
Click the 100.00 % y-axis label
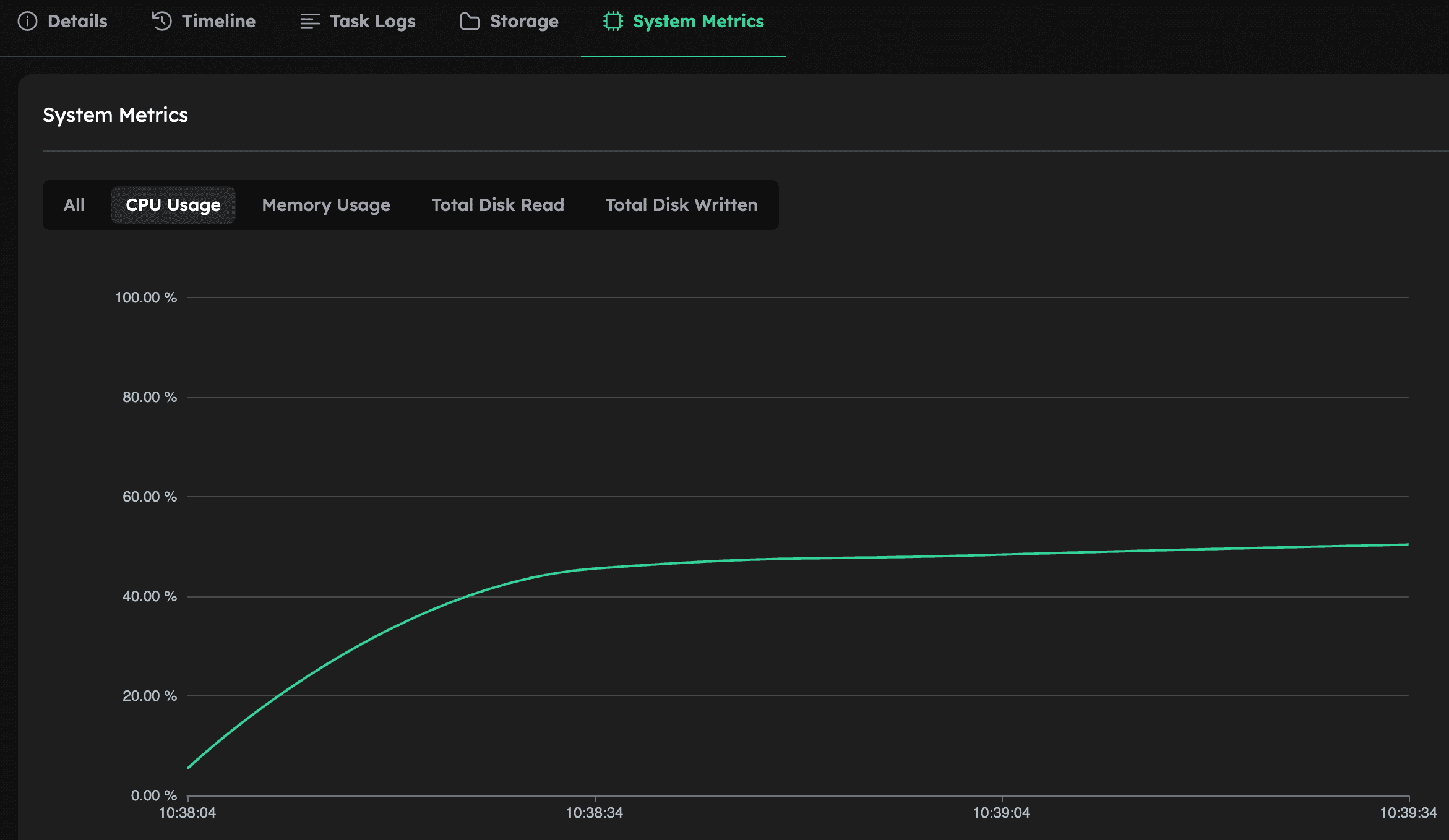click(146, 298)
